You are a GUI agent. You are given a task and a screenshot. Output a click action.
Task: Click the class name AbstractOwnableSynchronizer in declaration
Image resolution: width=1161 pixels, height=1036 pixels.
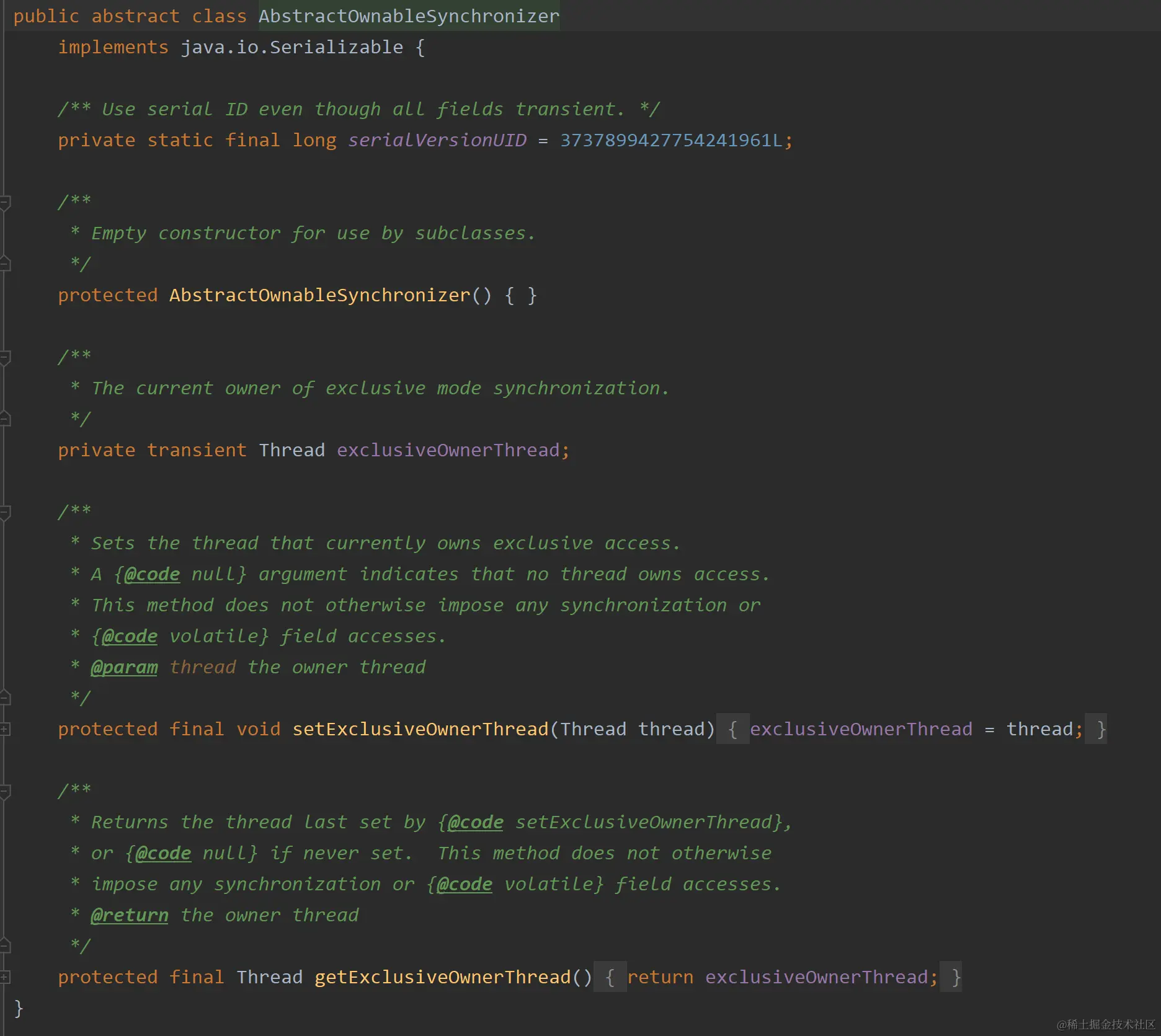pos(409,16)
